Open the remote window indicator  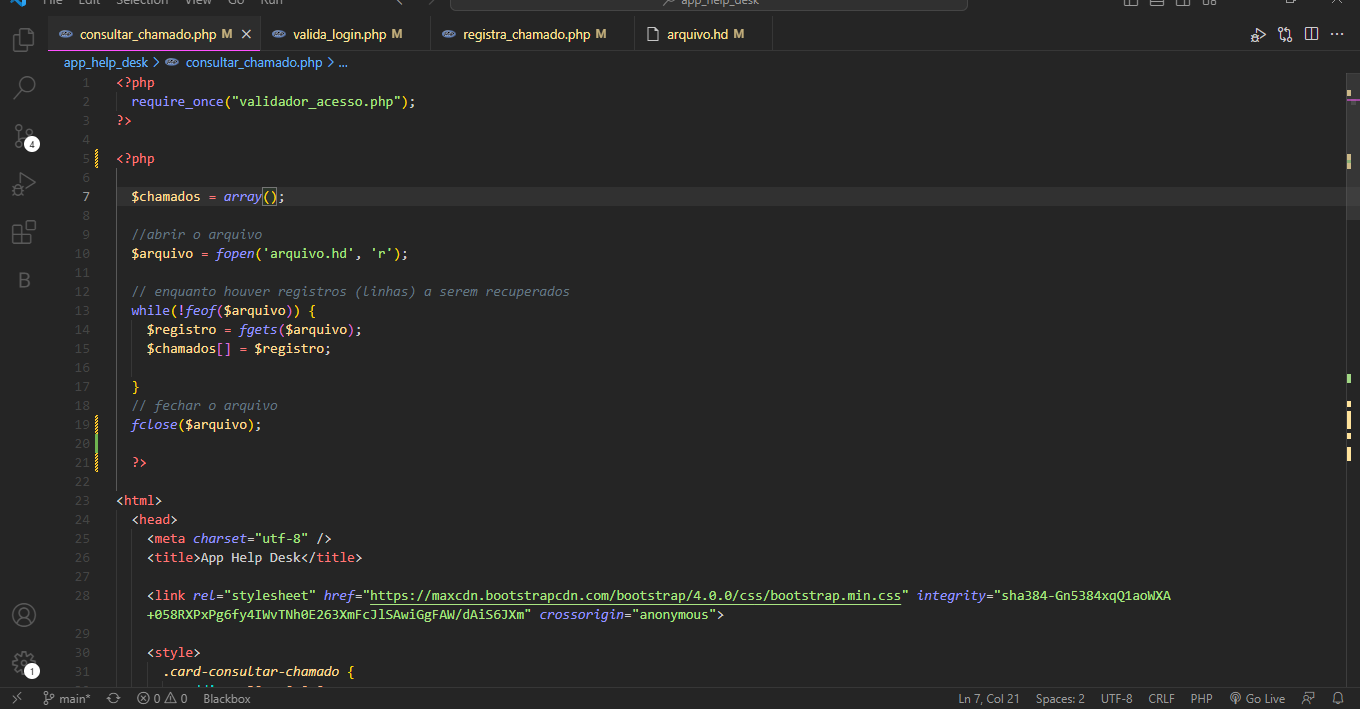click(x=16, y=699)
